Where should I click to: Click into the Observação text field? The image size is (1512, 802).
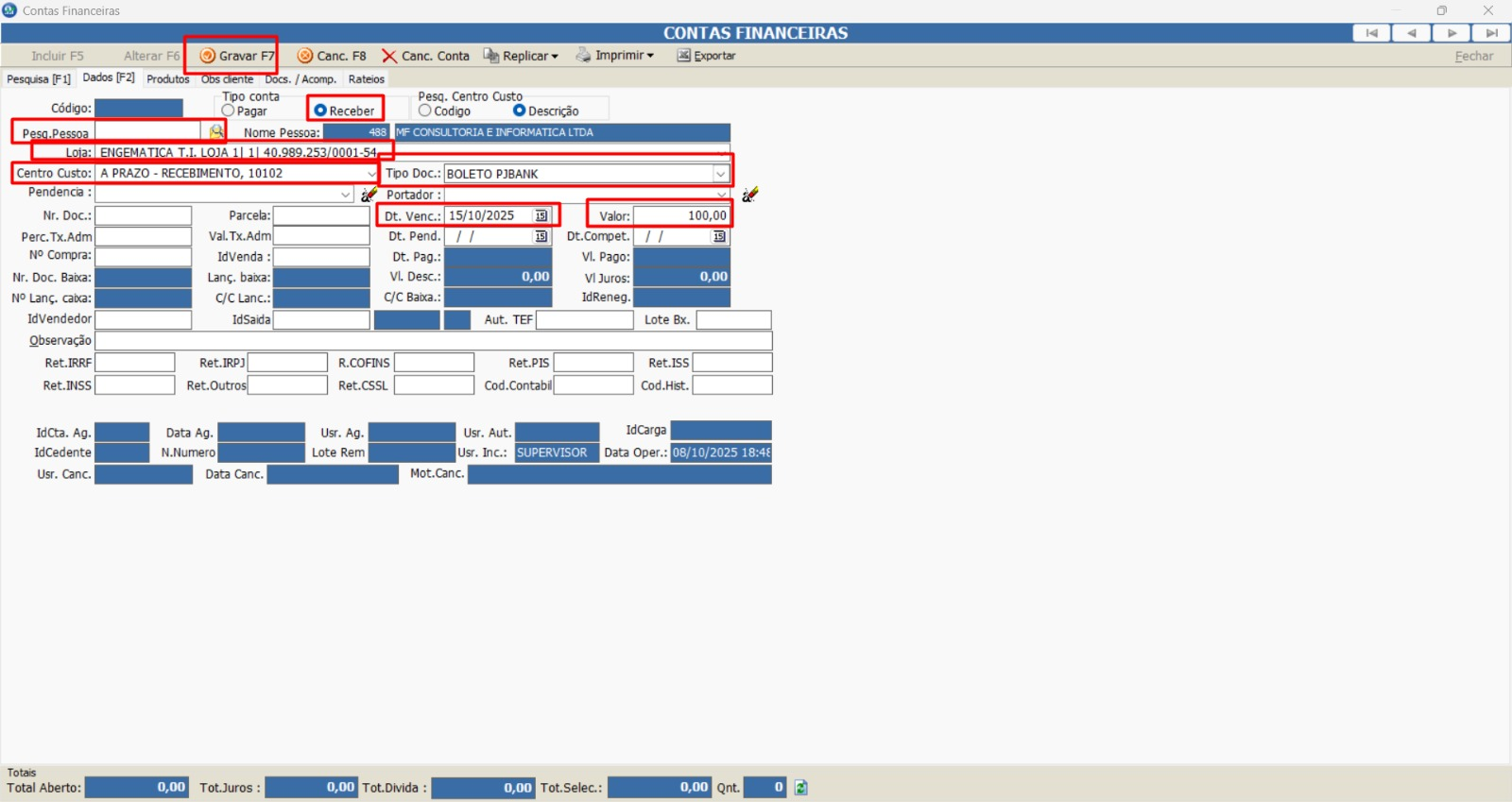433,341
